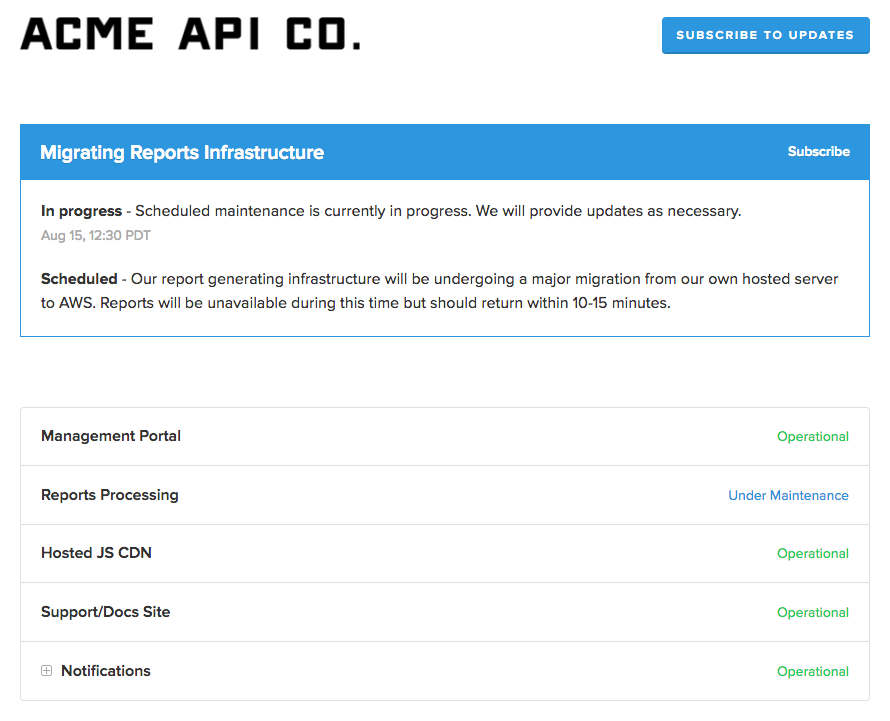Click the AWS migration description paragraph
This screenshot has height=721, width=890.
[440, 291]
